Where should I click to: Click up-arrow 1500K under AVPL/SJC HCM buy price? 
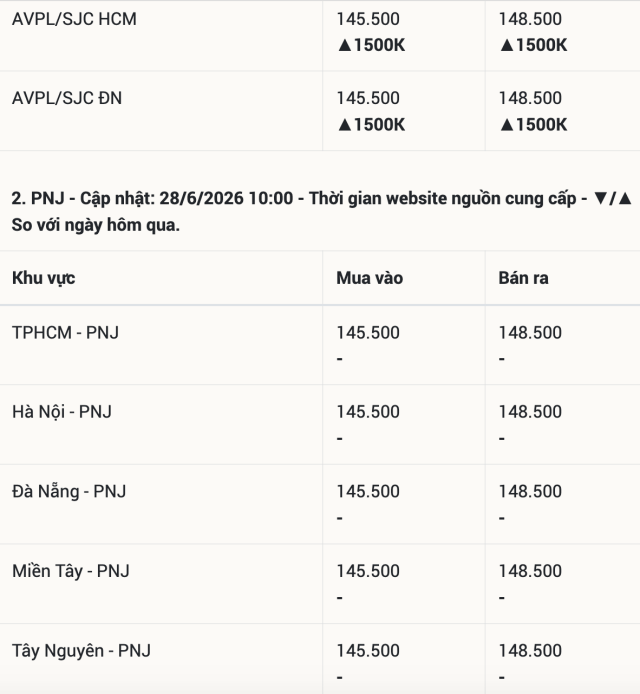point(371,45)
